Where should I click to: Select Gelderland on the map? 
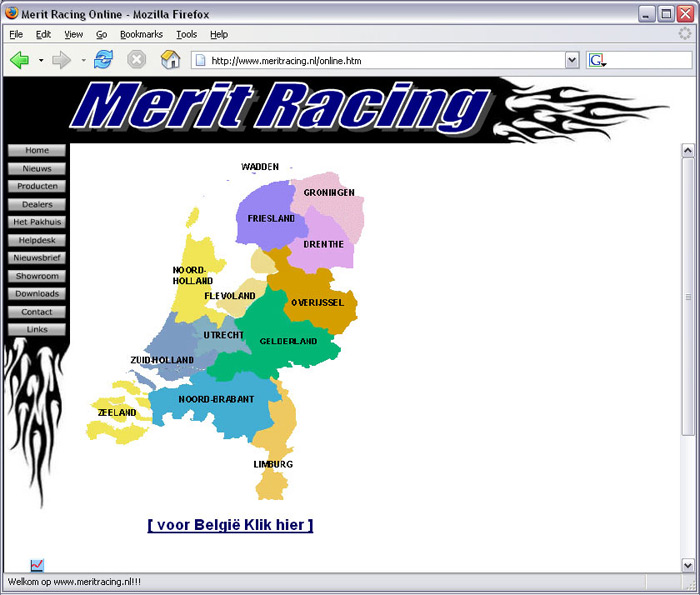click(x=288, y=341)
